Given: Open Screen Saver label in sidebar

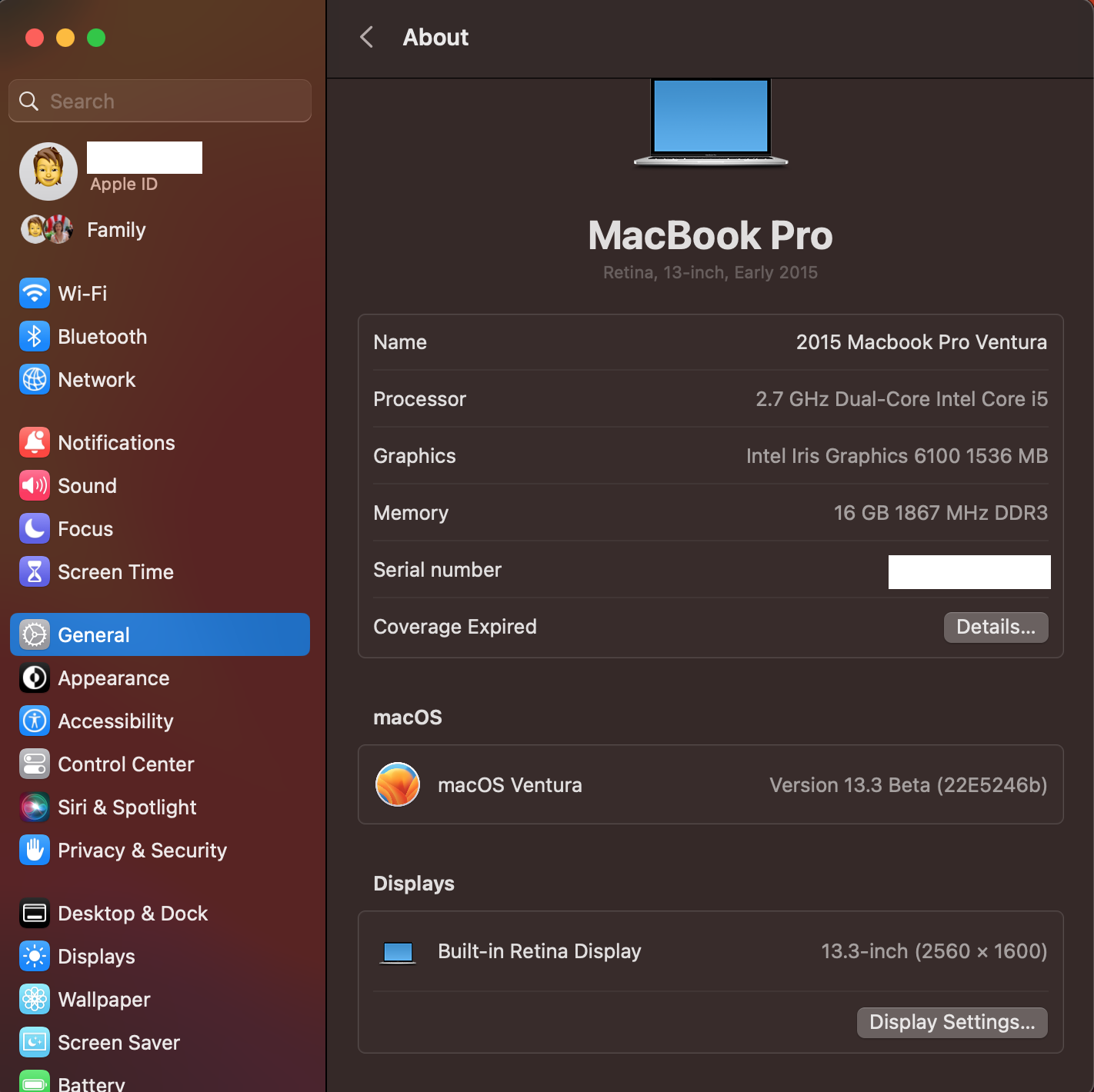Looking at the screenshot, I should 119,1043.
